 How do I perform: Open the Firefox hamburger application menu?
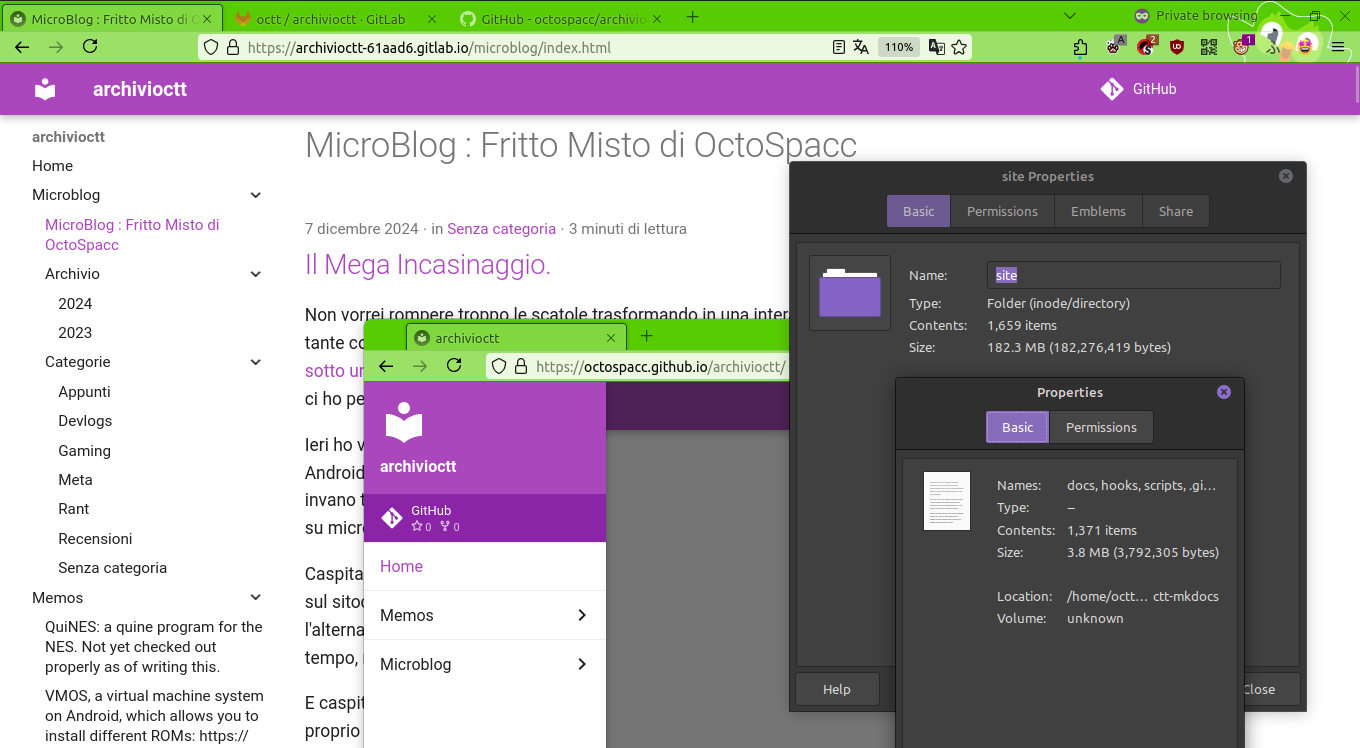coord(1337,46)
